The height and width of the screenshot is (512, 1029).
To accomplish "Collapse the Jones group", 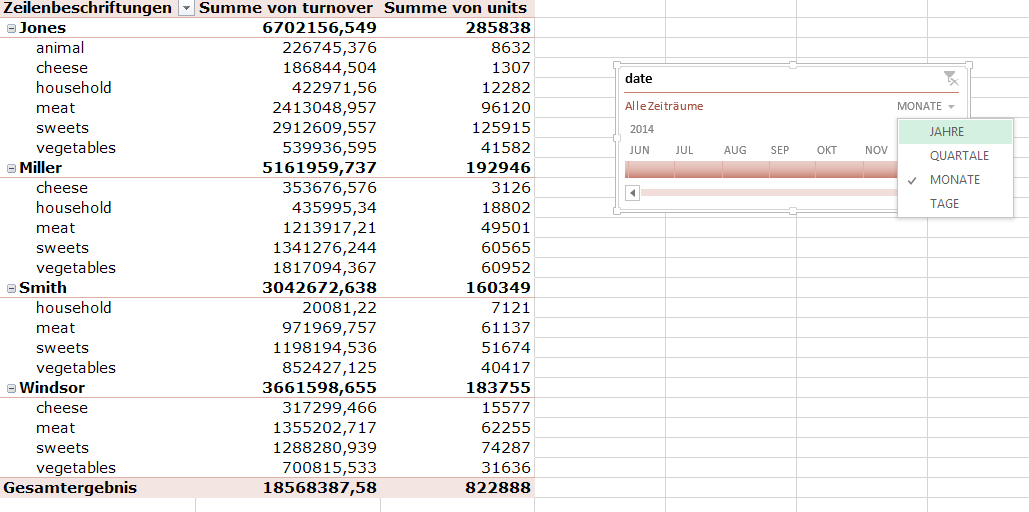I will tap(11, 28).
